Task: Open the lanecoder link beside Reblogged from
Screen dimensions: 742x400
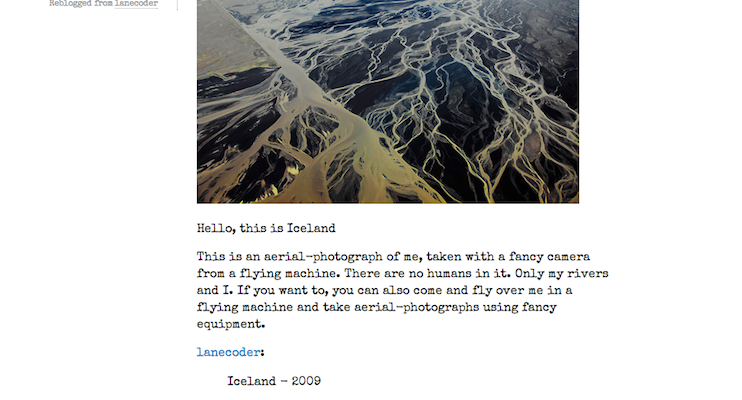Action: (136, 3)
